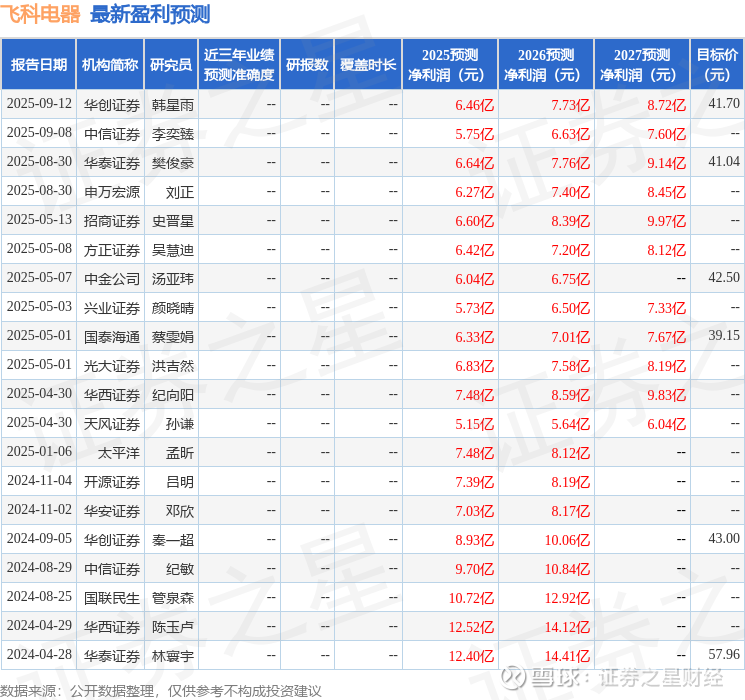
Task: Click institution 申万宏源
Action: 112,192
